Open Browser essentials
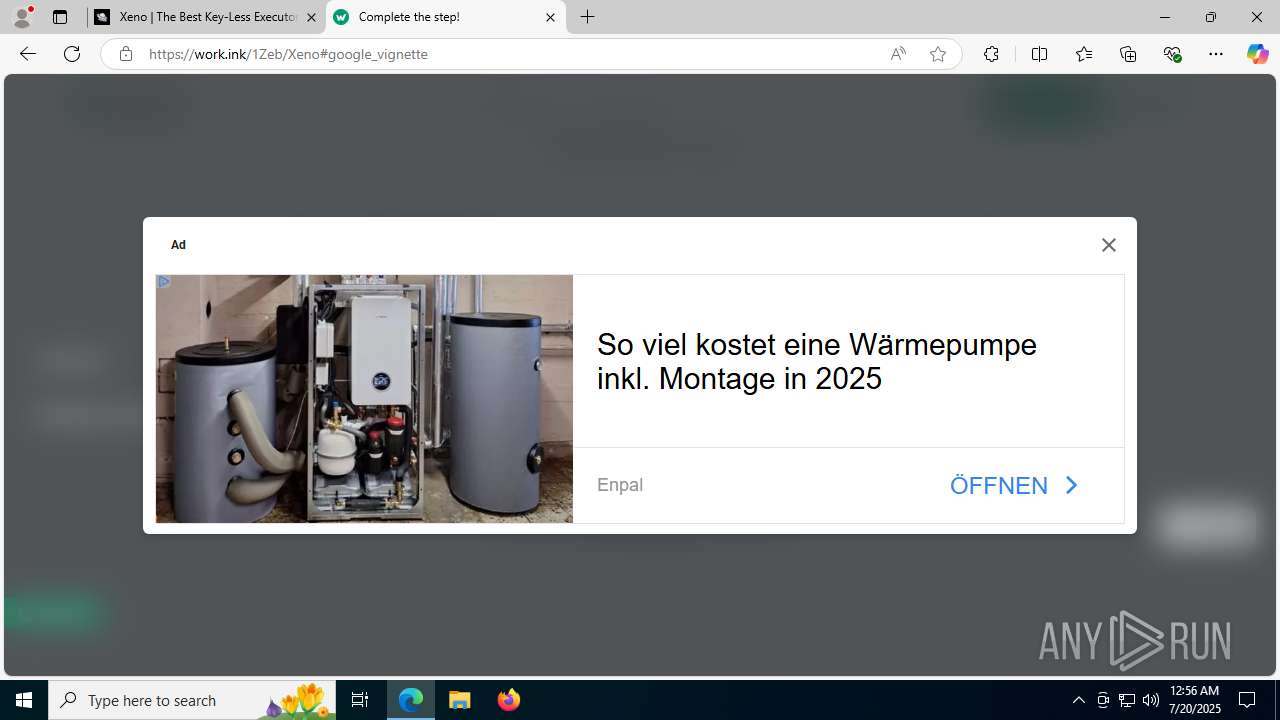The width and height of the screenshot is (1280, 720). point(1172,54)
